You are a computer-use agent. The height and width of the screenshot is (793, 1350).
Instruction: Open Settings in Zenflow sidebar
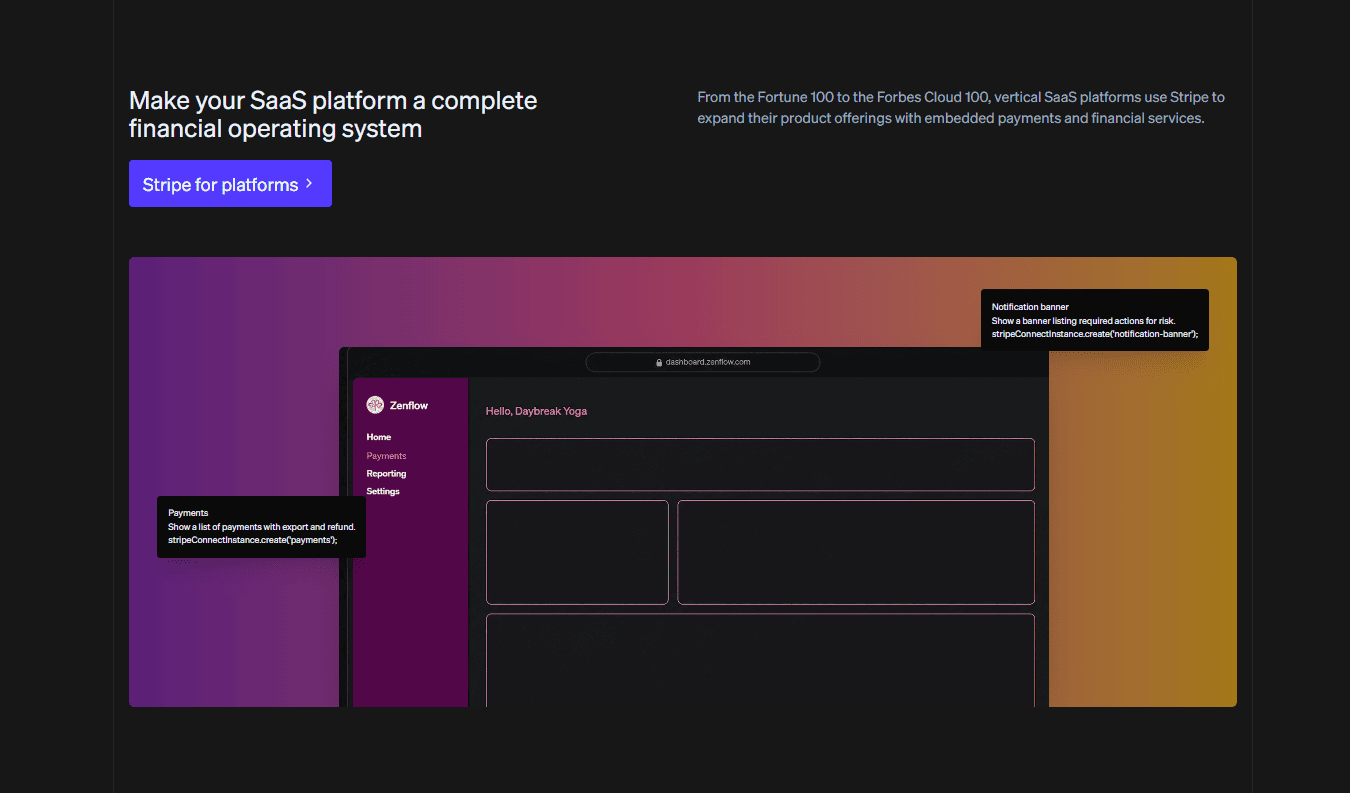(383, 492)
